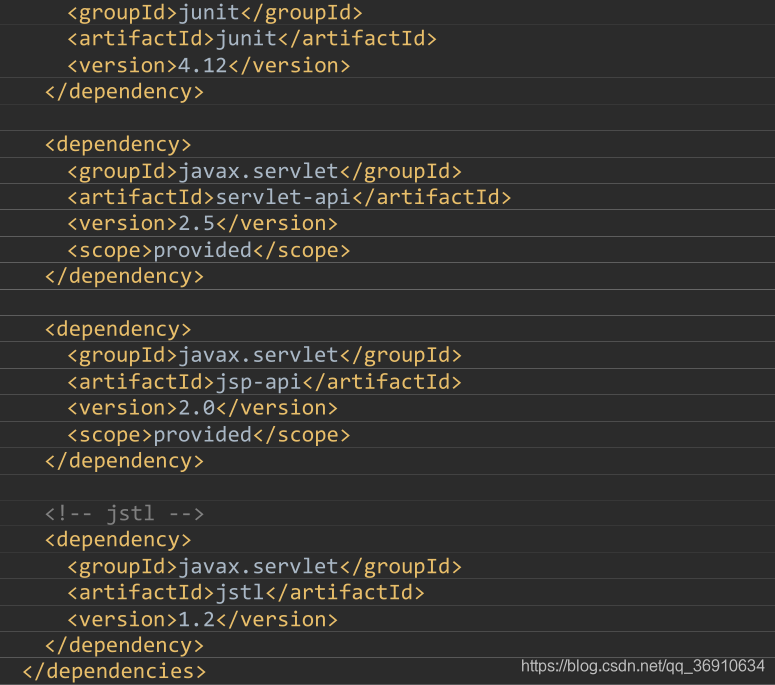The image size is (775, 685).
Task: Click opening dependency tag of servlet-api block
Action: pyautogui.click(x=118, y=145)
